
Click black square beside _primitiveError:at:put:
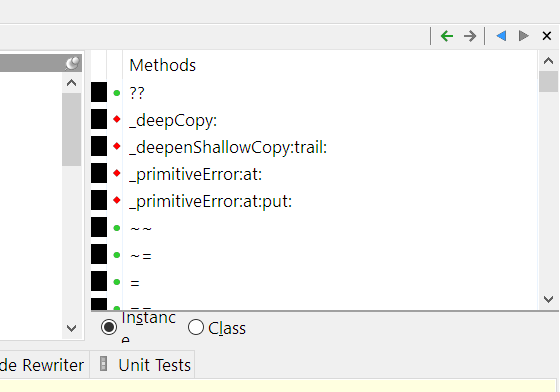pos(99,200)
